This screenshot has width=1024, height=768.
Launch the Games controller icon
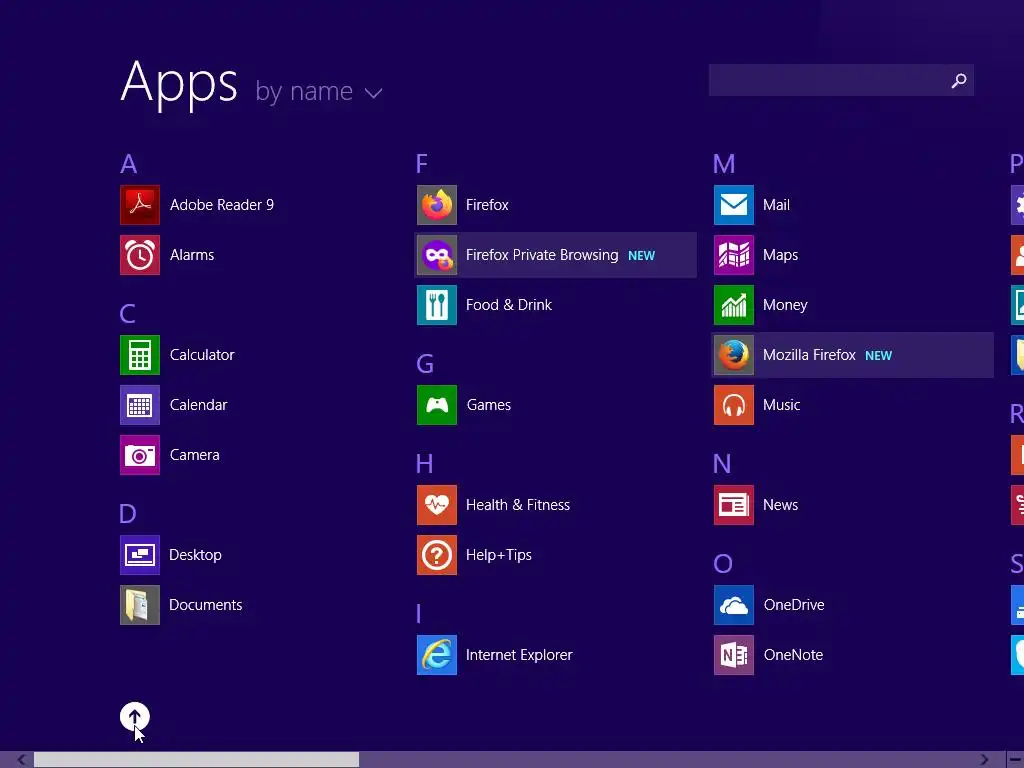[x=437, y=405]
